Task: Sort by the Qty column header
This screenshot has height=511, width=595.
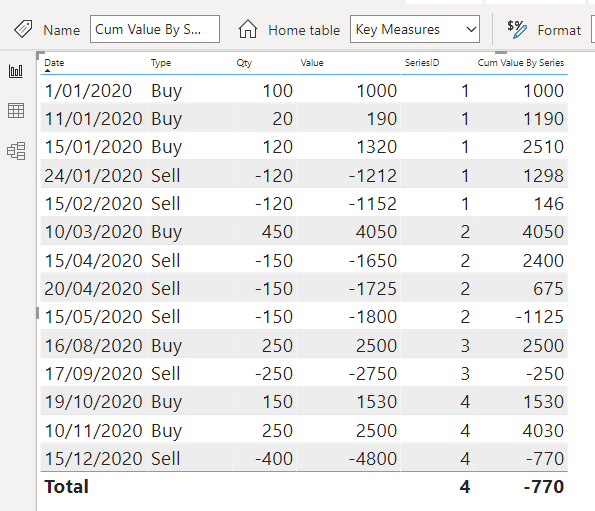Action: pyautogui.click(x=244, y=63)
